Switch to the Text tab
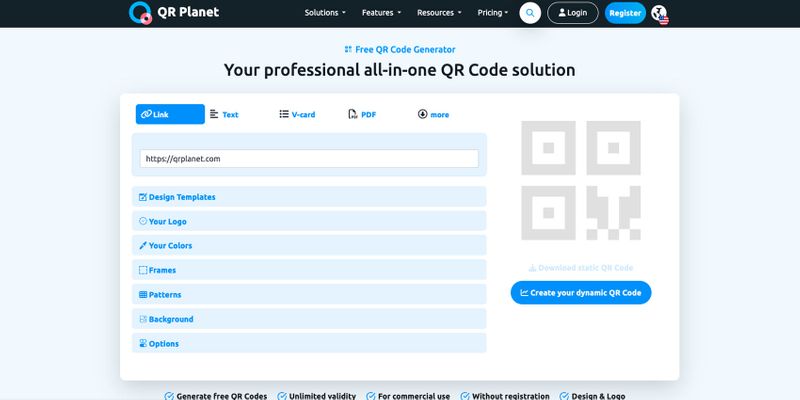The image size is (800, 400). pos(224,114)
